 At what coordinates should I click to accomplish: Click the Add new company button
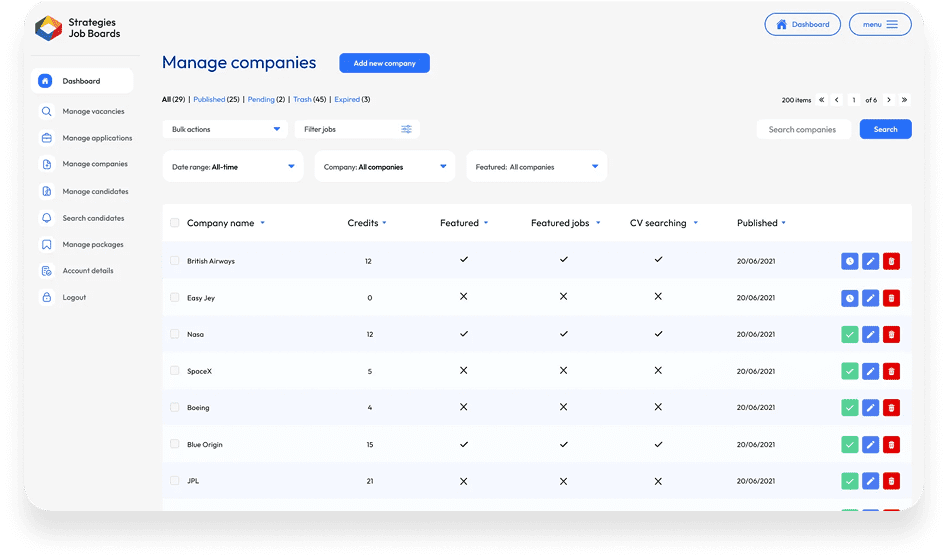click(x=384, y=63)
